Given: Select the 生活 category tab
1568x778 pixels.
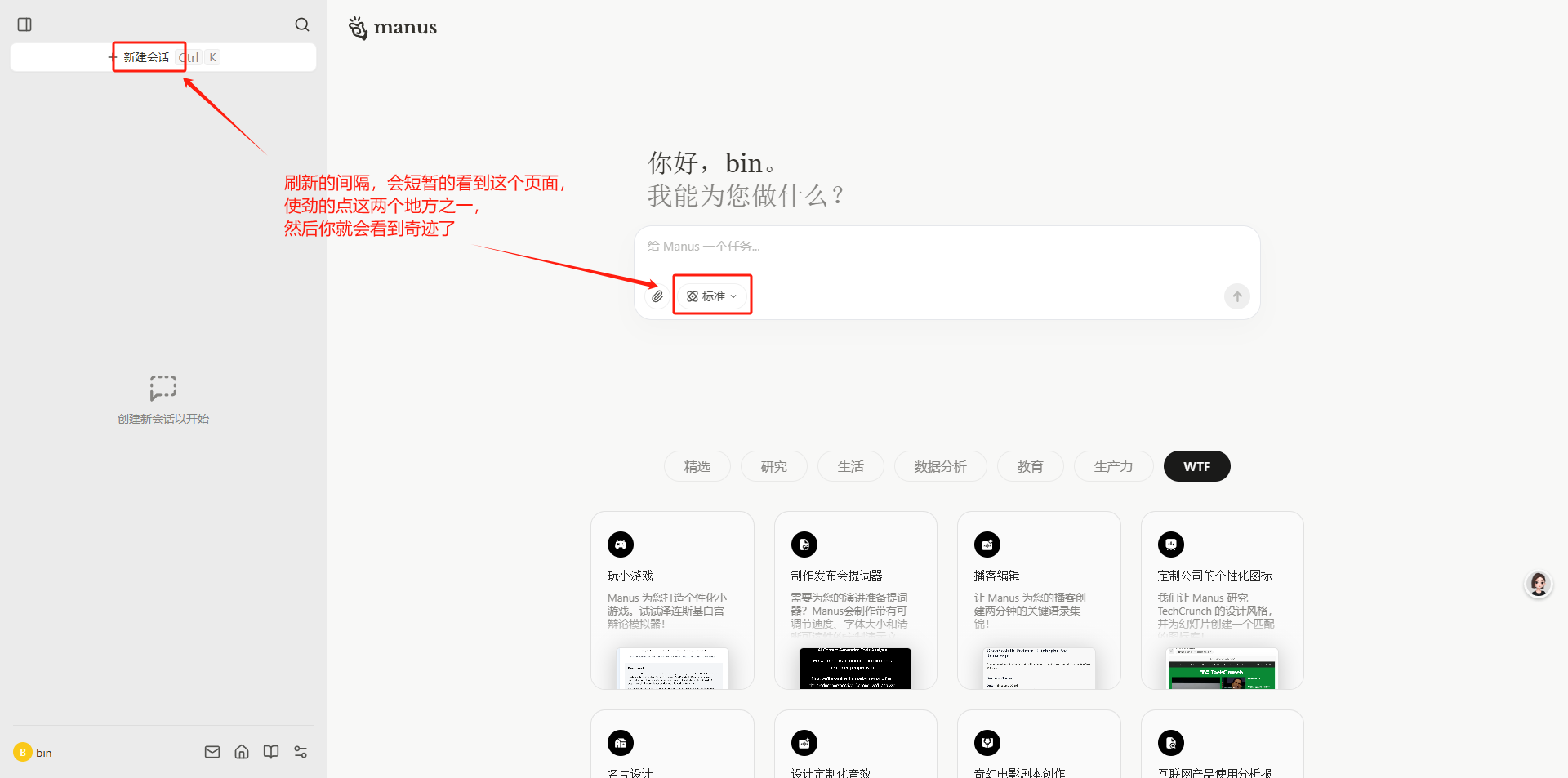Looking at the screenshot, I should pyautogui.click(x=851, y=466).
